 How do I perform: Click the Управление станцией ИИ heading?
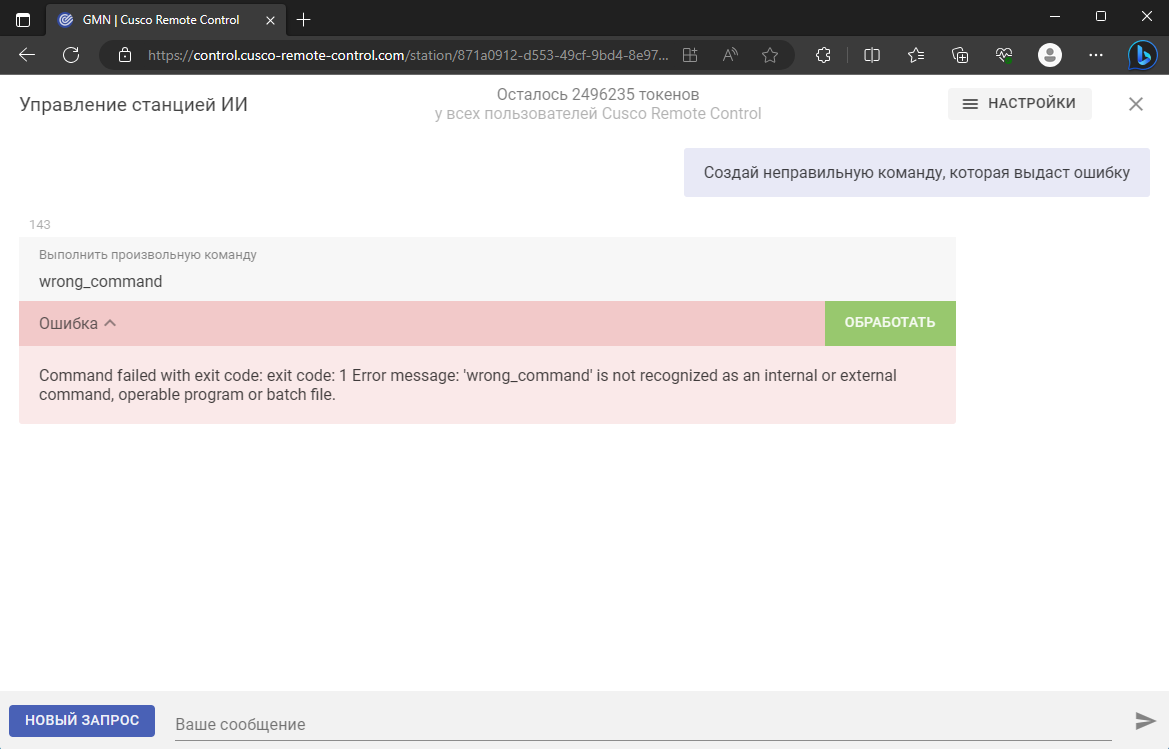click(133, 104)
